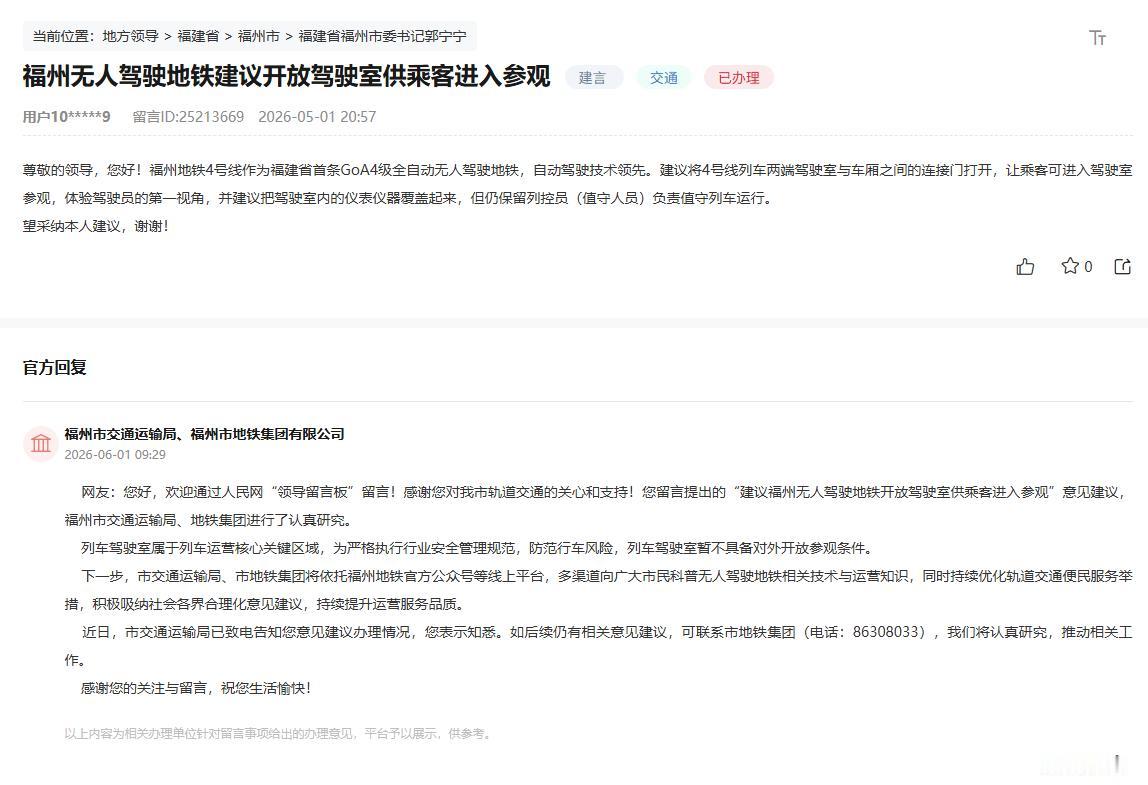Click disclaimer text 以上内容为相关办理单位
The width and height of the screenshot is (1148, 785).
click(277, 734)
